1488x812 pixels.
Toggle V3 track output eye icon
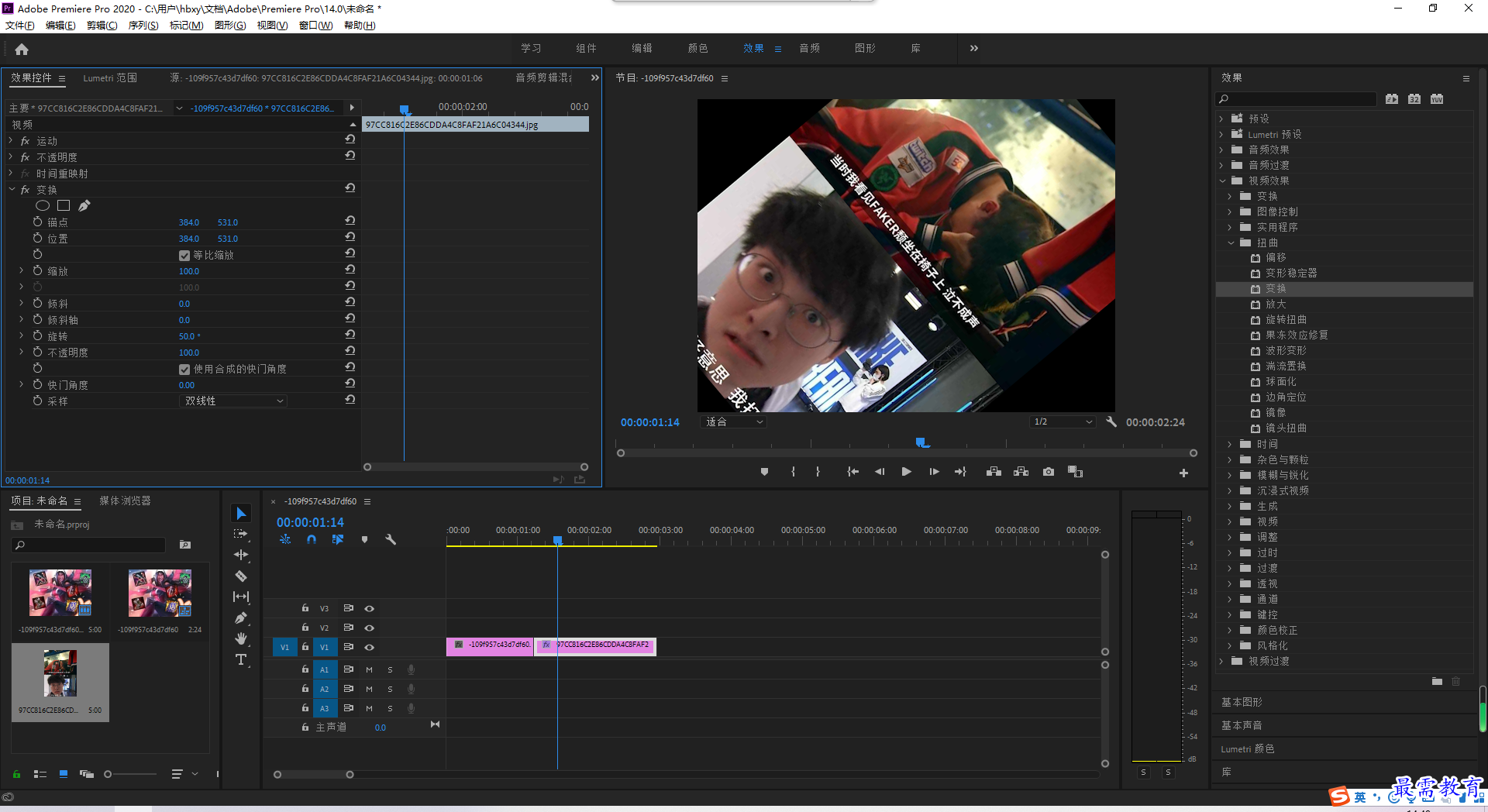click(x=370, y=608)
